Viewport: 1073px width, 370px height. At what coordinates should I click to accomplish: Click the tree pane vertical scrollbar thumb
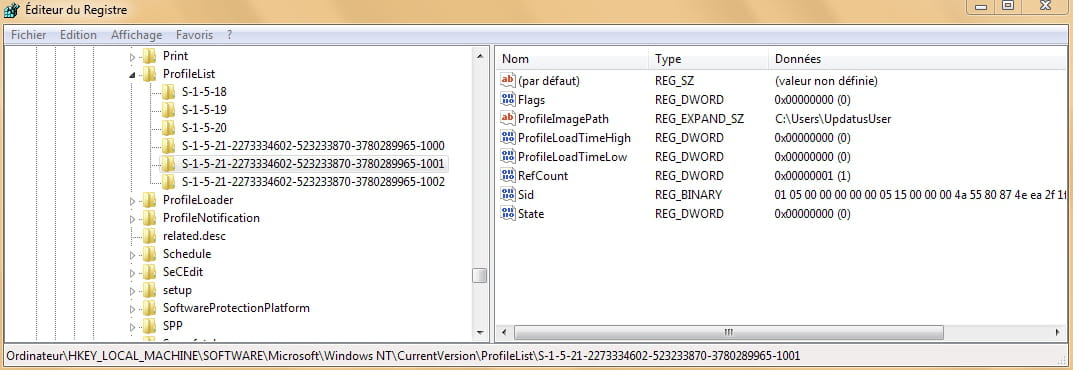pyautogui.click(x=480, y=275)
